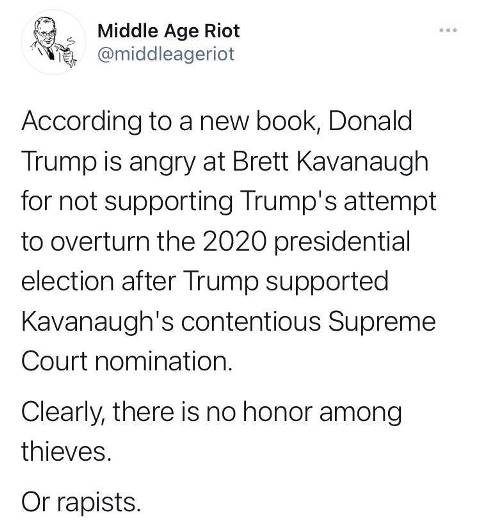Viewport: 480px width, 531px height.
Task: Click the word 'contentious'
Action: 251,321
